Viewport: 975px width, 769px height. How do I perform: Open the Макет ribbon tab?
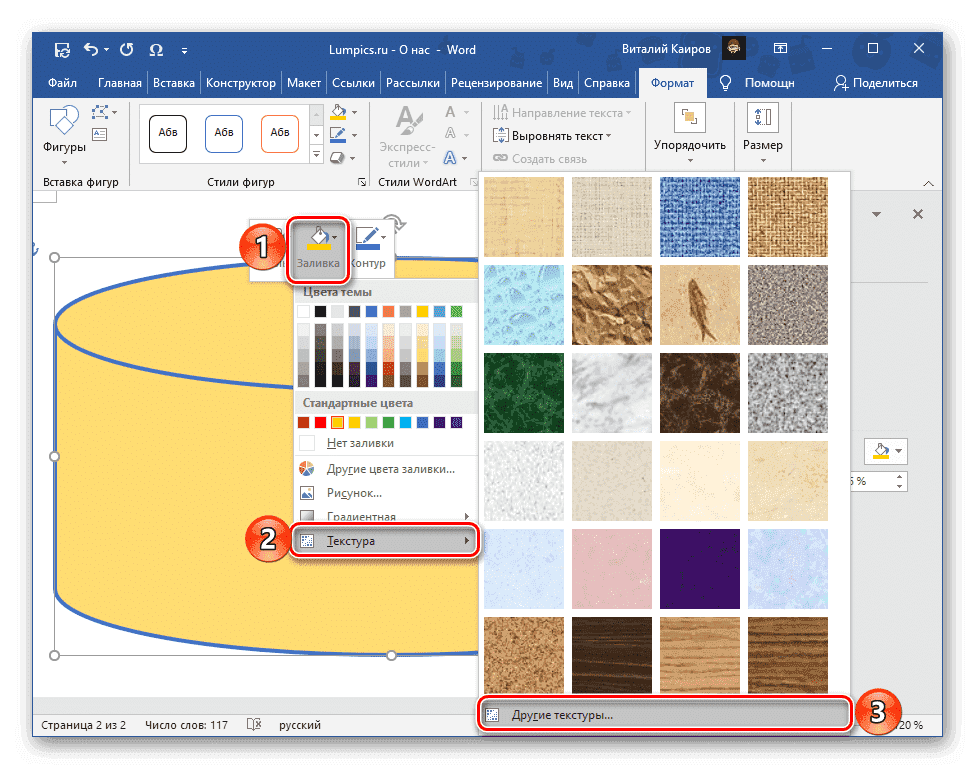coord(303,84)
